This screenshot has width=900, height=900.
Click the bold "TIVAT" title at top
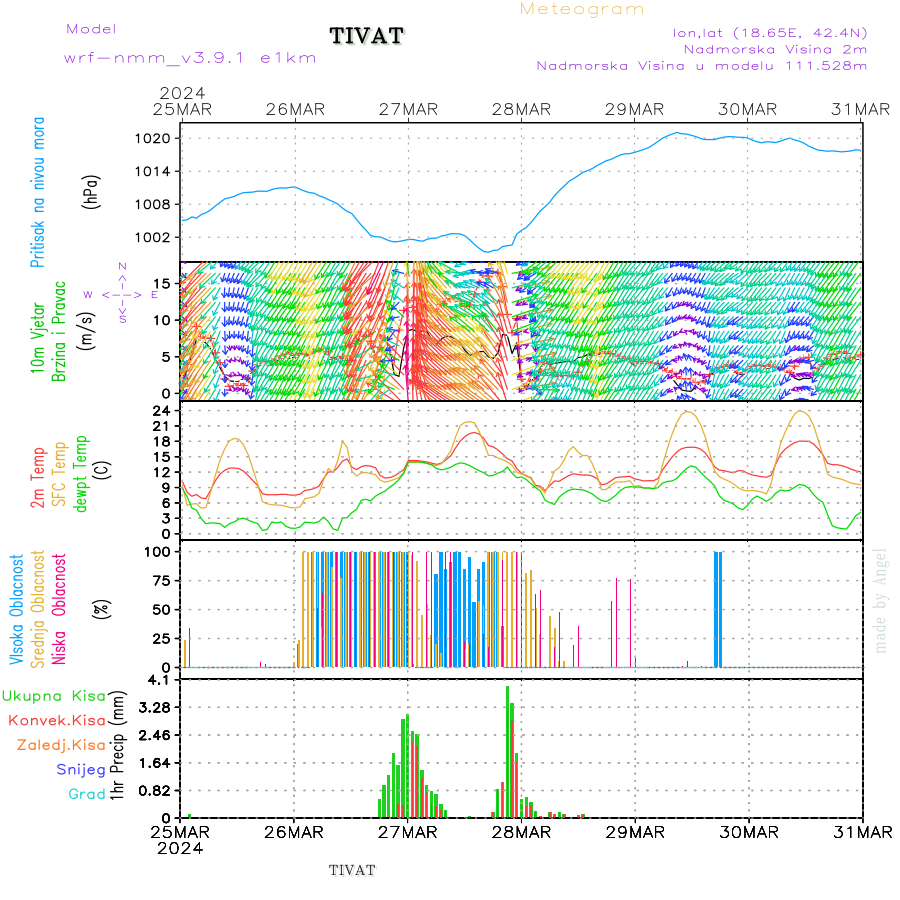(367, 36)
